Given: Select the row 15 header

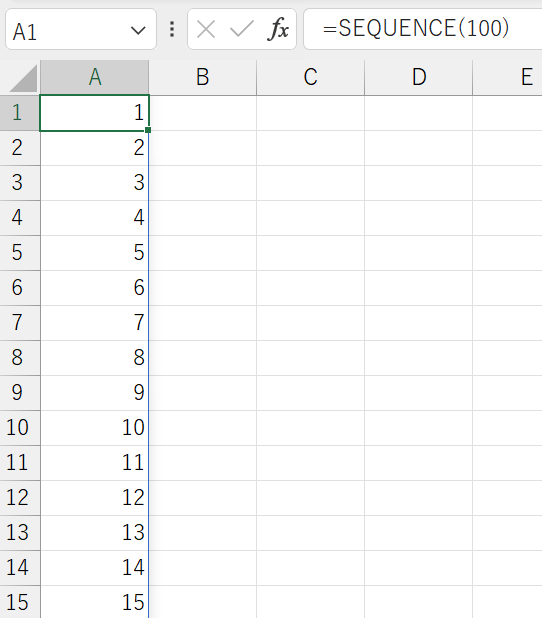Looking at the screenshot, I should [x=20, y=602].
